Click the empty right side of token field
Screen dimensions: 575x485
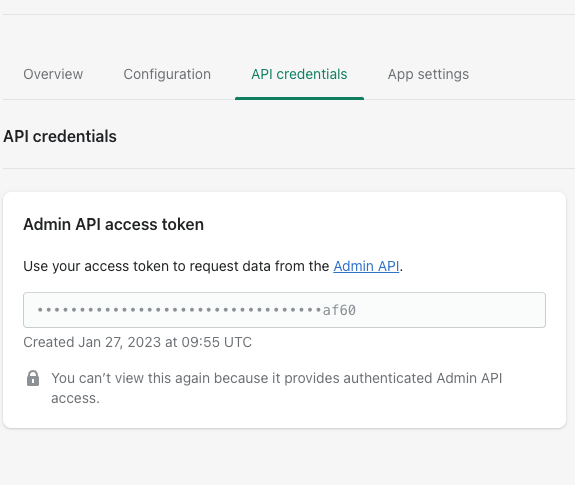451,310
